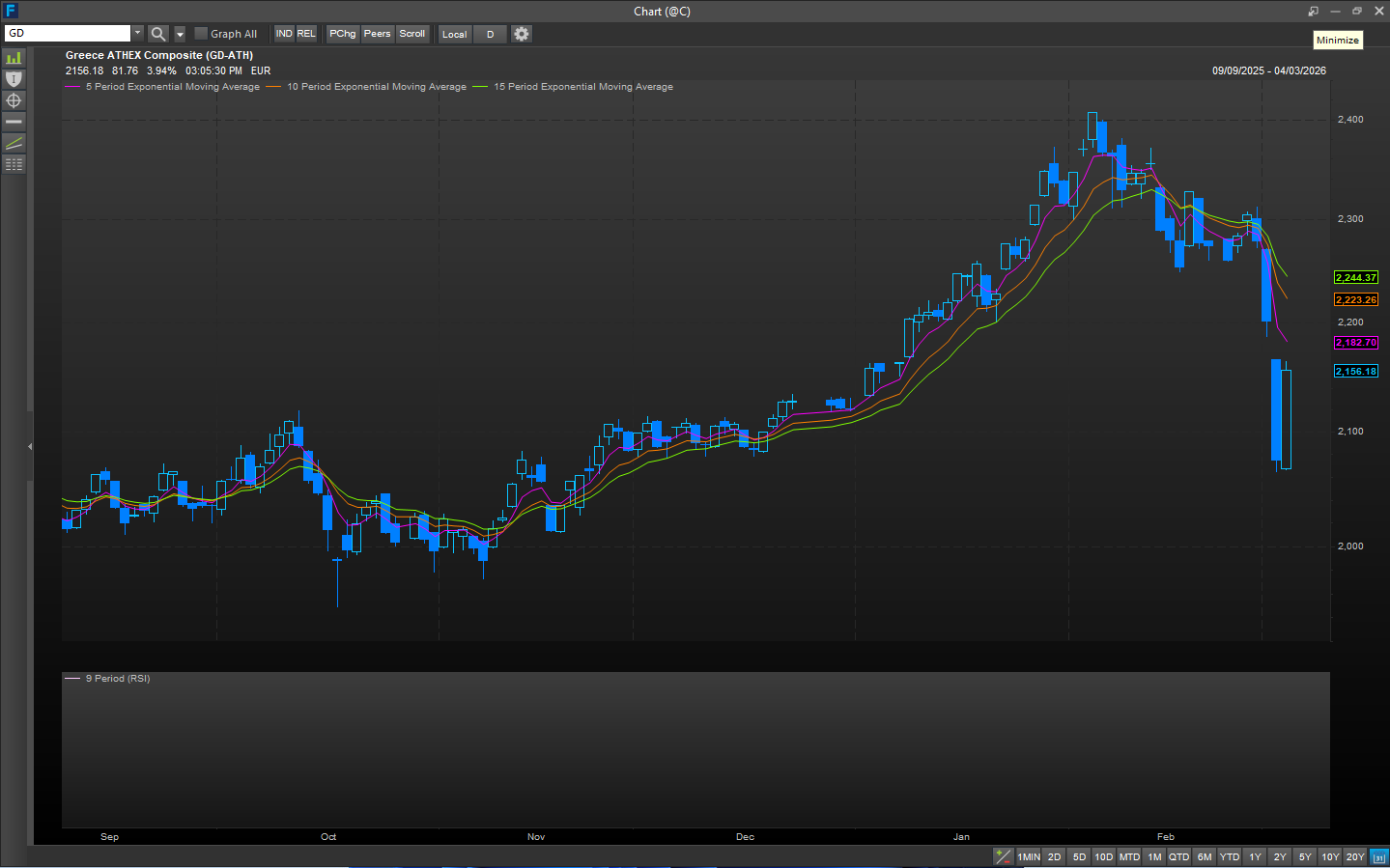Enable the Graph All checkbox

(x=201, y=34)
